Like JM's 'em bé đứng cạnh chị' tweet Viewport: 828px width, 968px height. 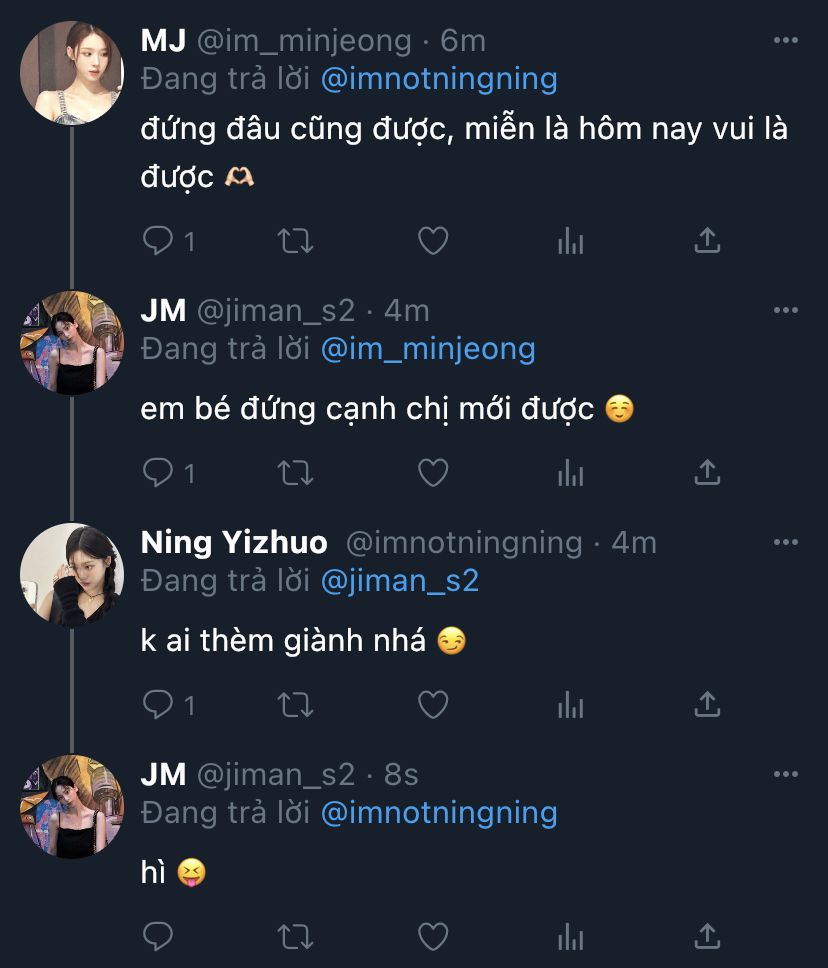click(432, 472)
